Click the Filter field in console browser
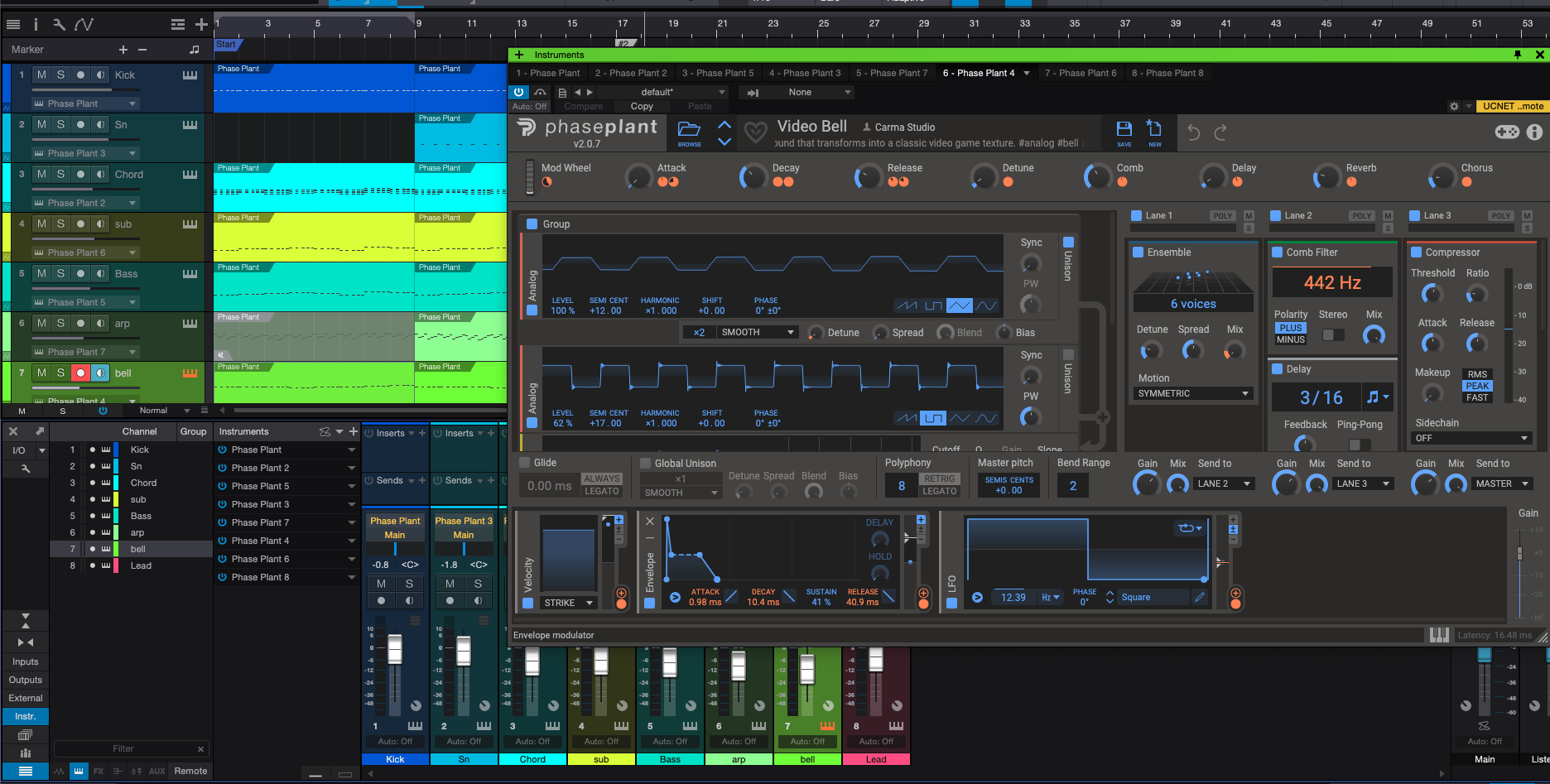This screenshot has height=784, width=1550. point(131,748)
